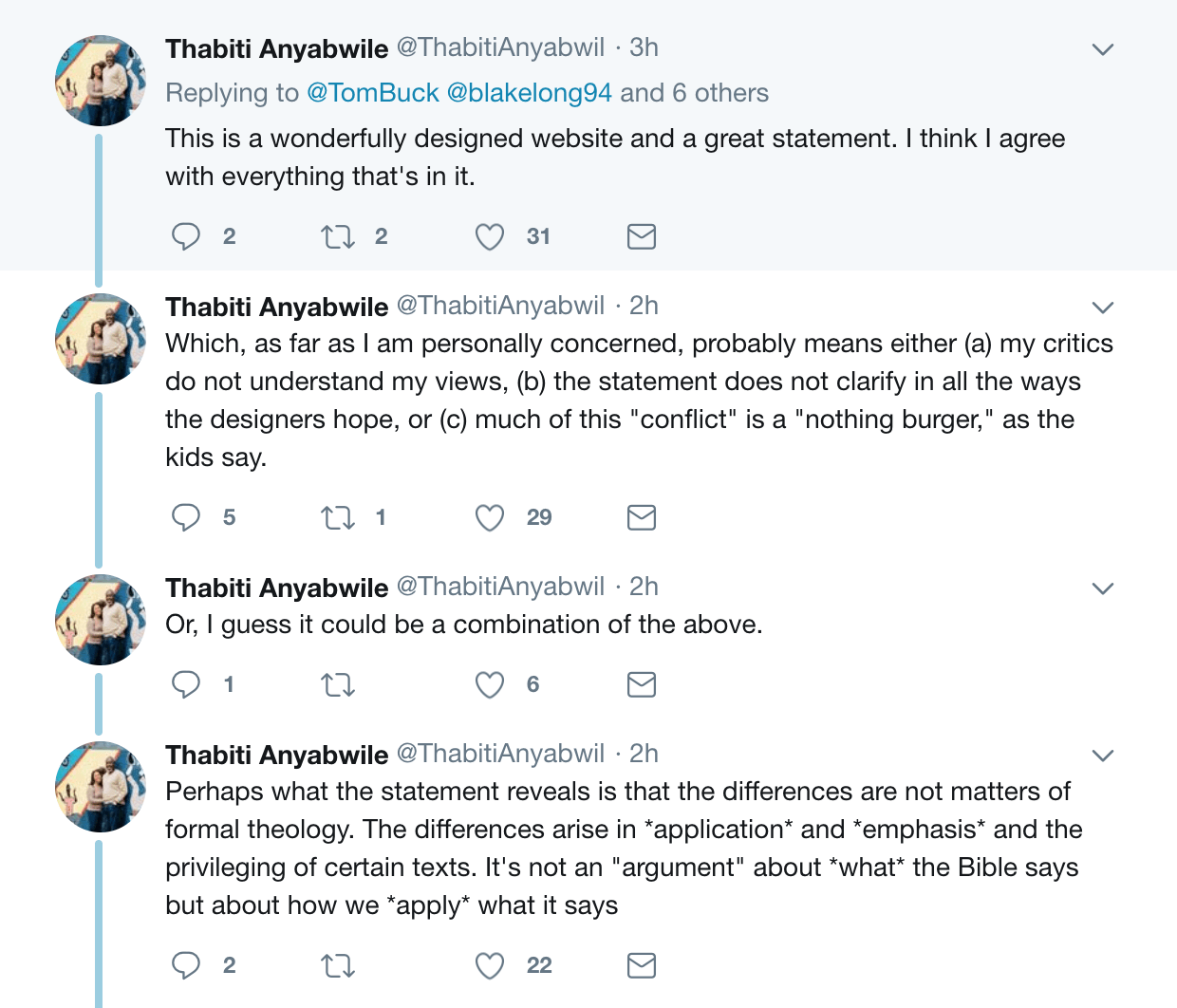
Task: Open the chevron menu on the last tweet
Action: (1103, 755)
